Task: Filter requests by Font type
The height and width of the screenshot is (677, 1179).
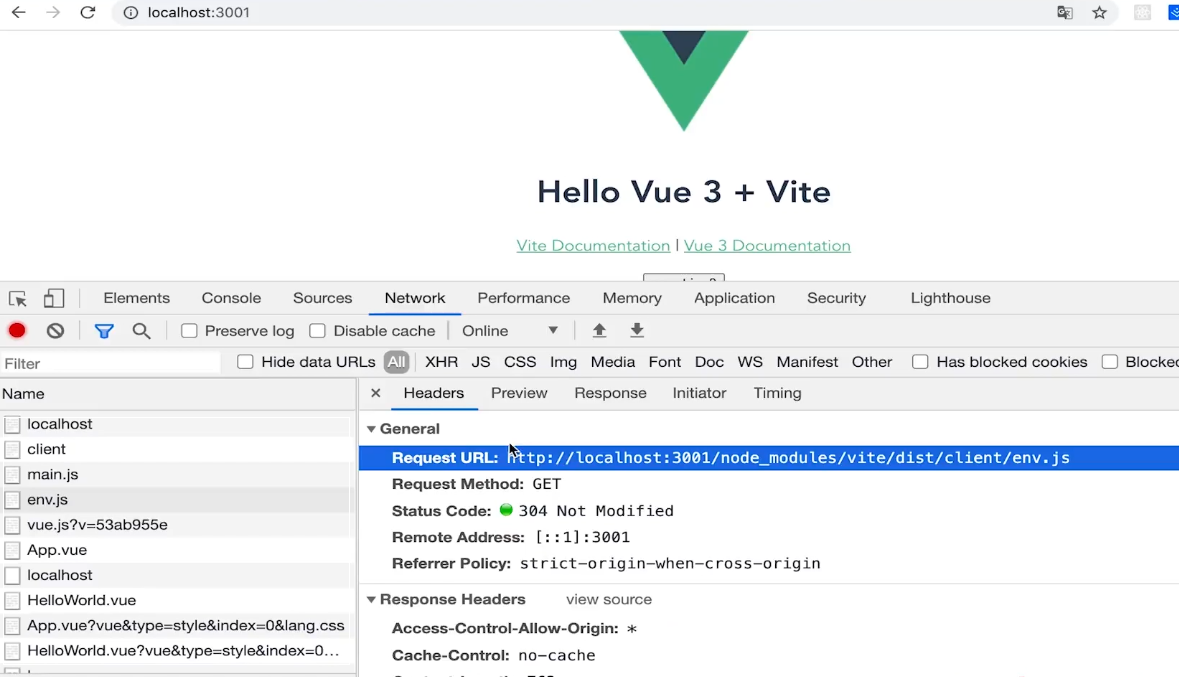Action: [665, 362]
